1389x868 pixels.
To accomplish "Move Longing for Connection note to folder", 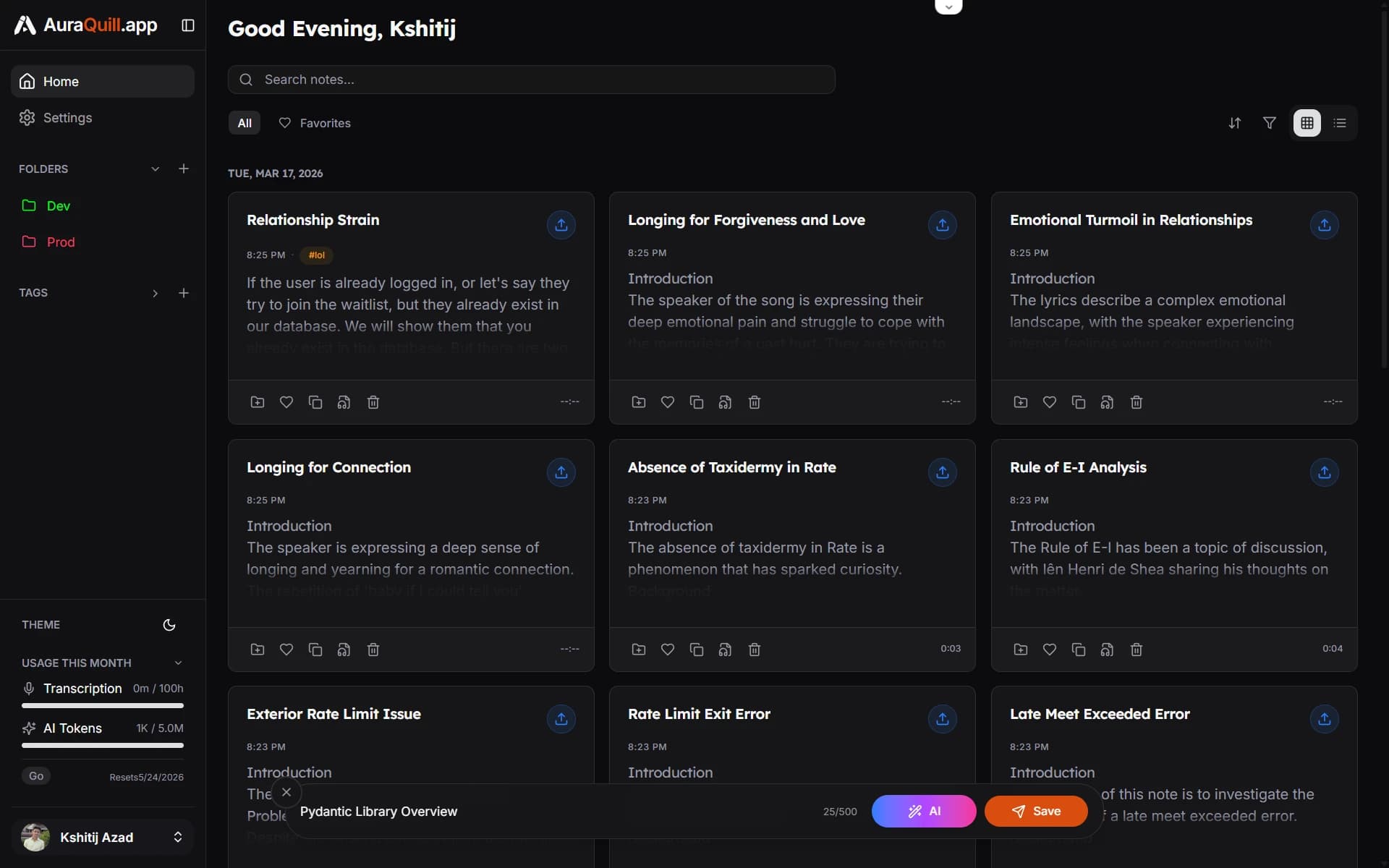I will 258,650.
